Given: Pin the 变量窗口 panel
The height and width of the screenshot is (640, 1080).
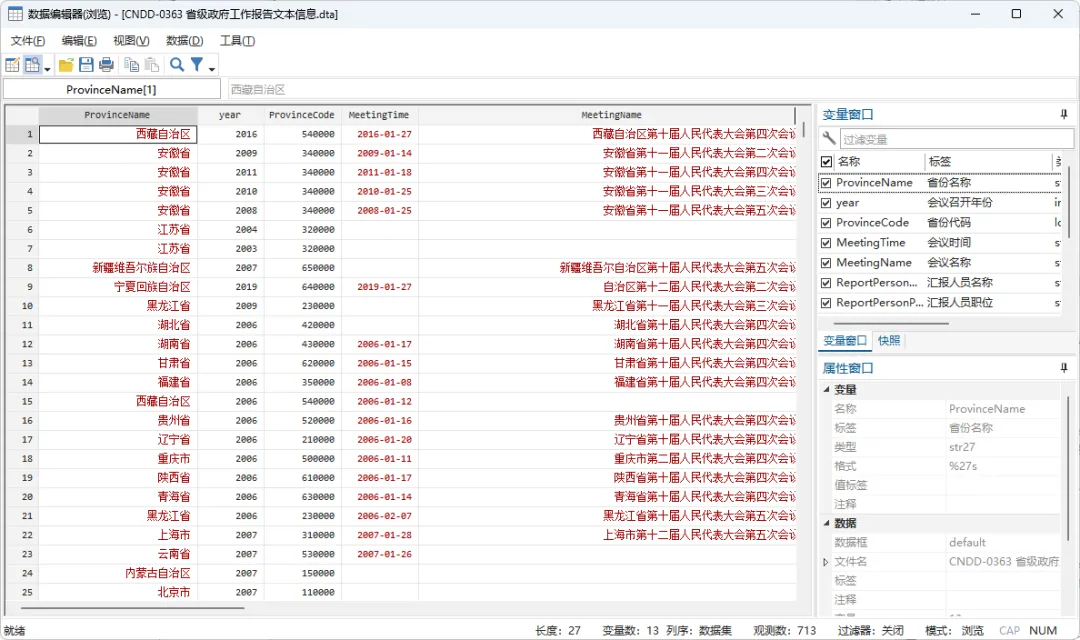Looking at the screenshot, I should tap(1063, 114).
